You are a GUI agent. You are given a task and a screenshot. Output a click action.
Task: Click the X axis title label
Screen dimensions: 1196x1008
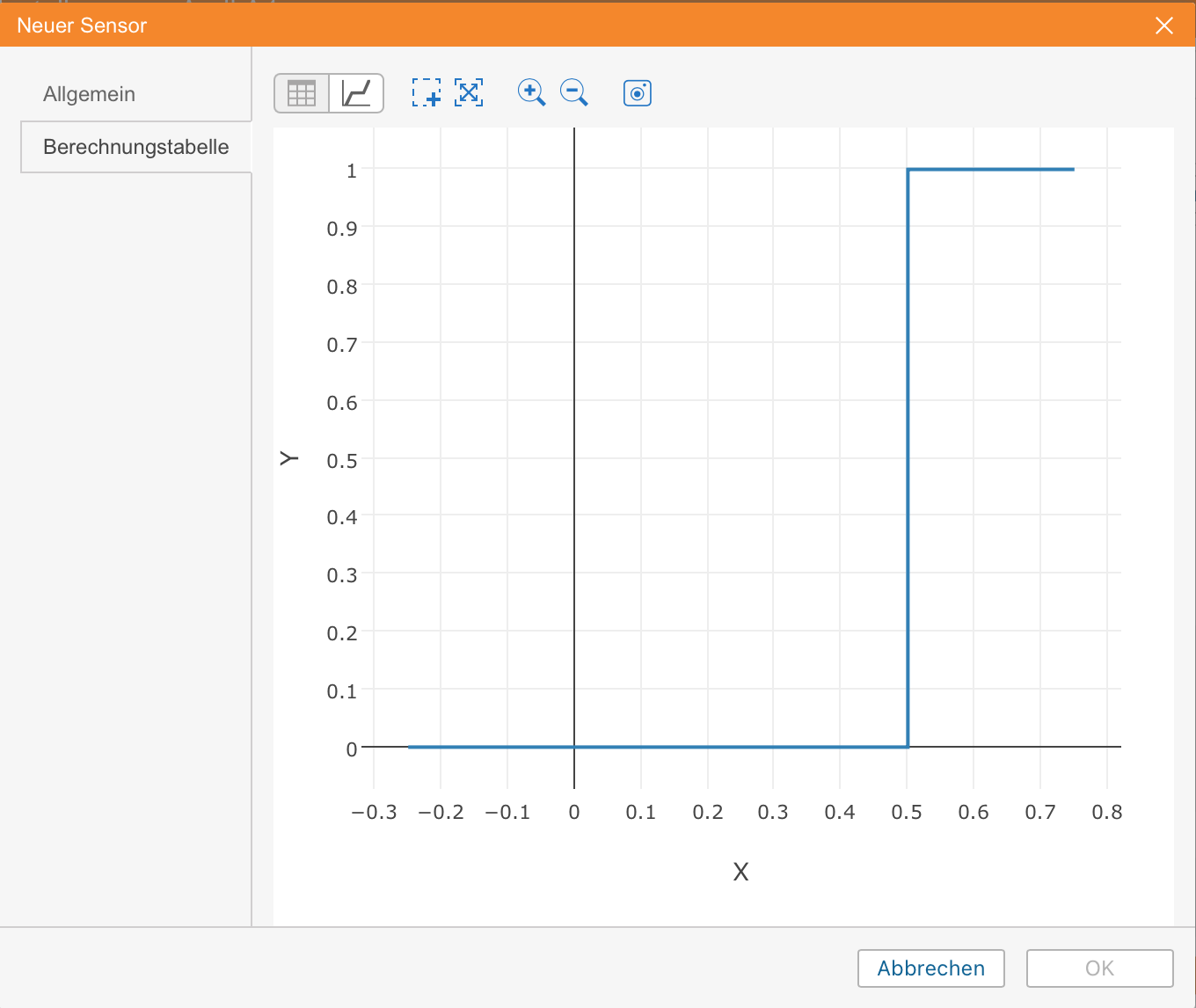(x=740, y=872)
